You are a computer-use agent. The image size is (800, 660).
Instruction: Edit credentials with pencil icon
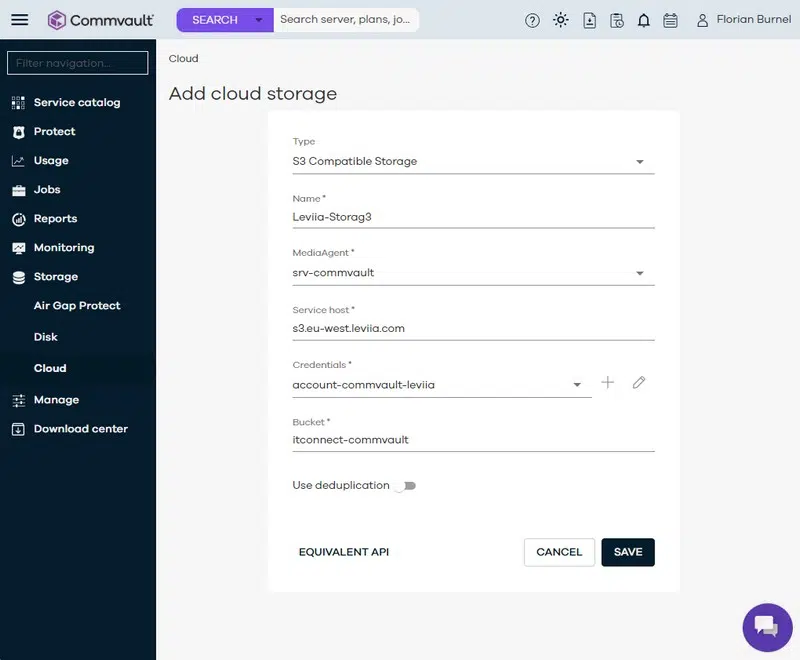point(639,383)
